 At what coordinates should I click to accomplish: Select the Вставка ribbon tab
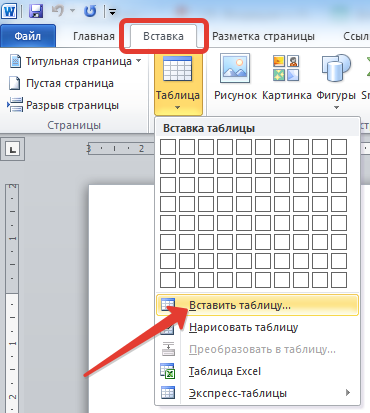(163, 36)
